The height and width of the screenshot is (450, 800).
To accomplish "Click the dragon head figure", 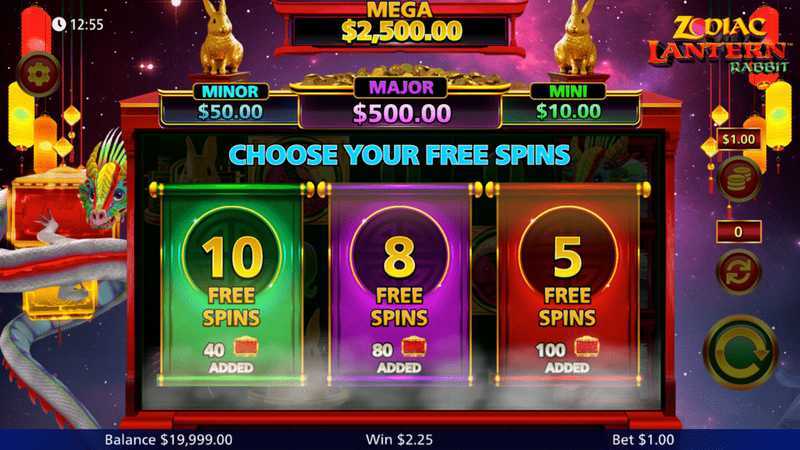I will [x=106, y=181].
